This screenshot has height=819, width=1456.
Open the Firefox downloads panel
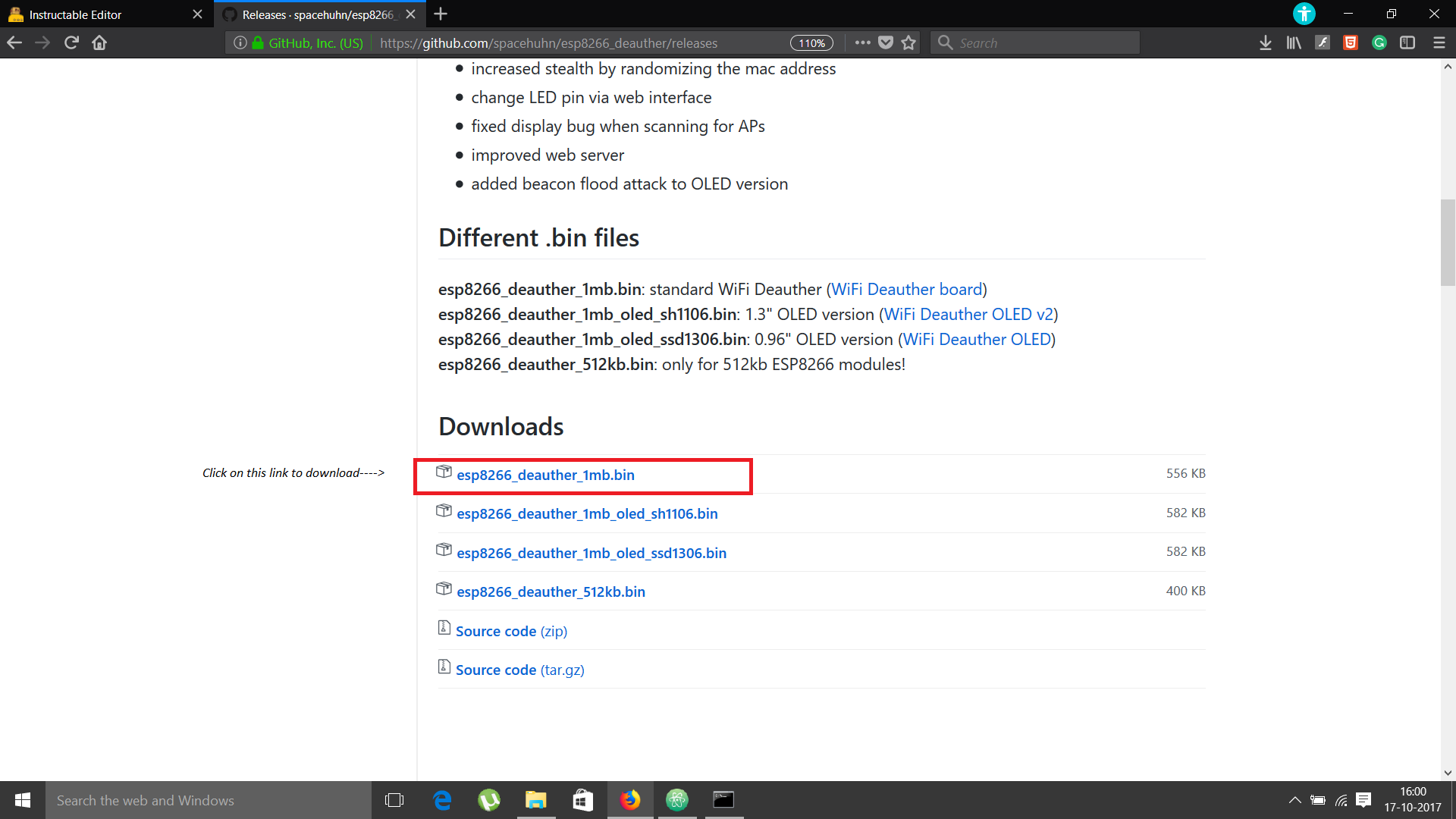[1265, 43]
